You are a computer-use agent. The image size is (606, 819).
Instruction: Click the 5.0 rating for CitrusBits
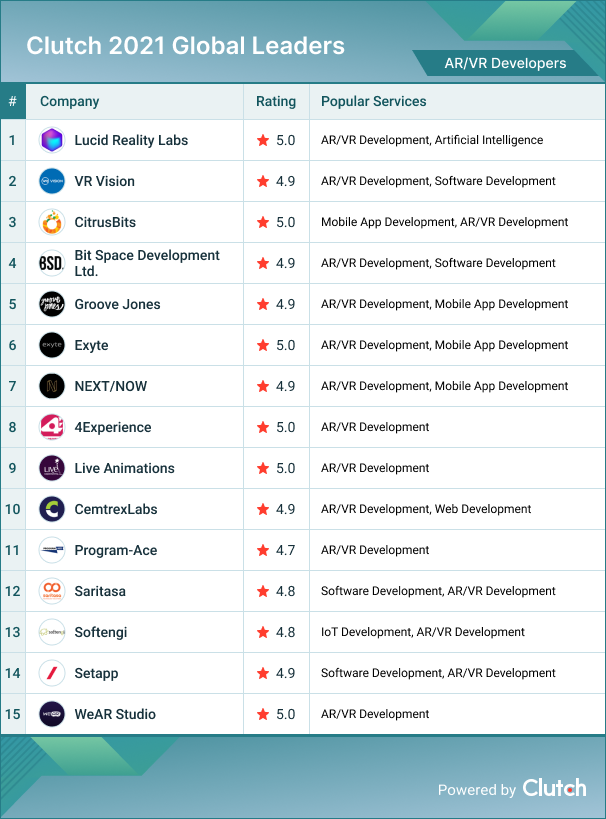pos(286,222)
